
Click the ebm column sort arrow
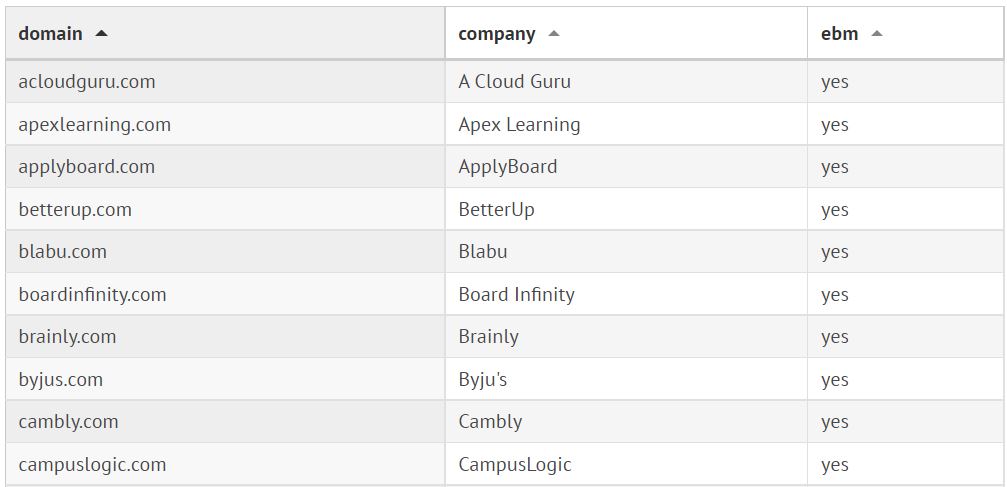point(877,34)
